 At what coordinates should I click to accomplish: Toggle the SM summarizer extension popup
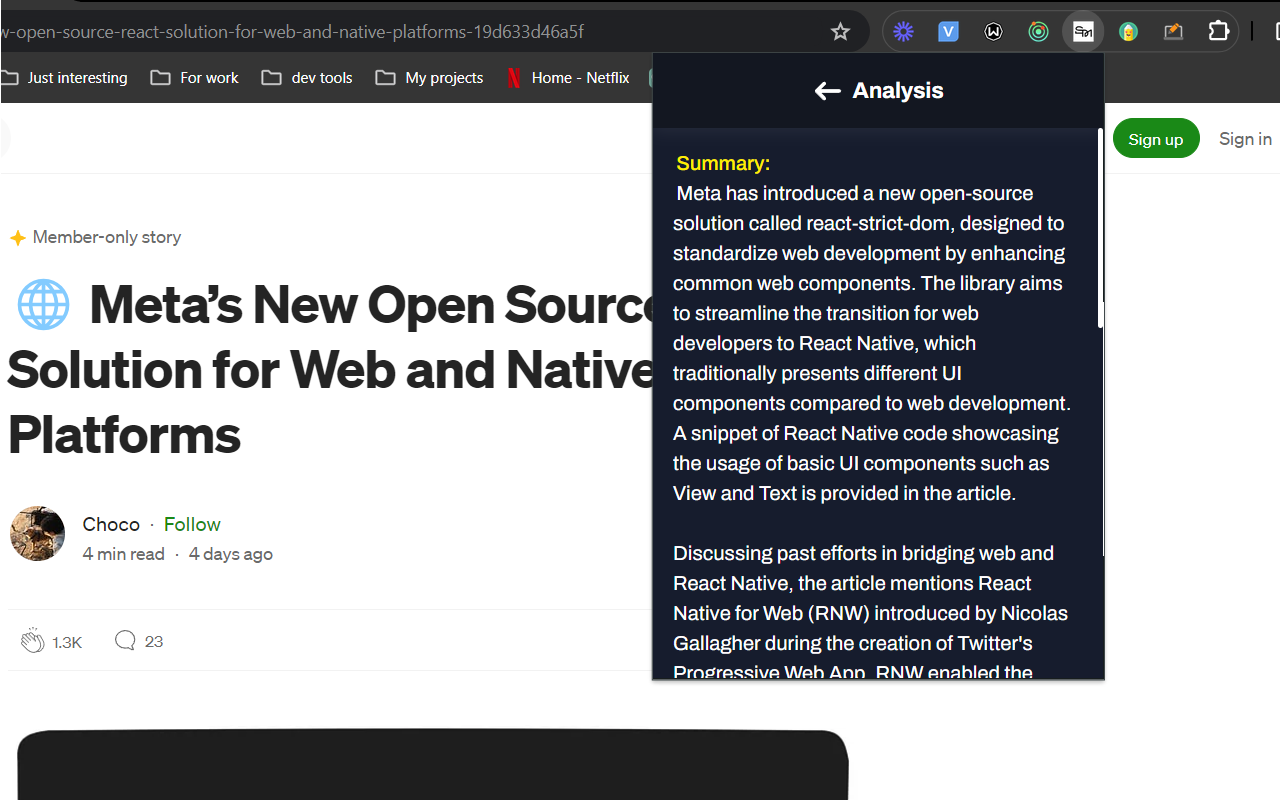pos(1083,32)
